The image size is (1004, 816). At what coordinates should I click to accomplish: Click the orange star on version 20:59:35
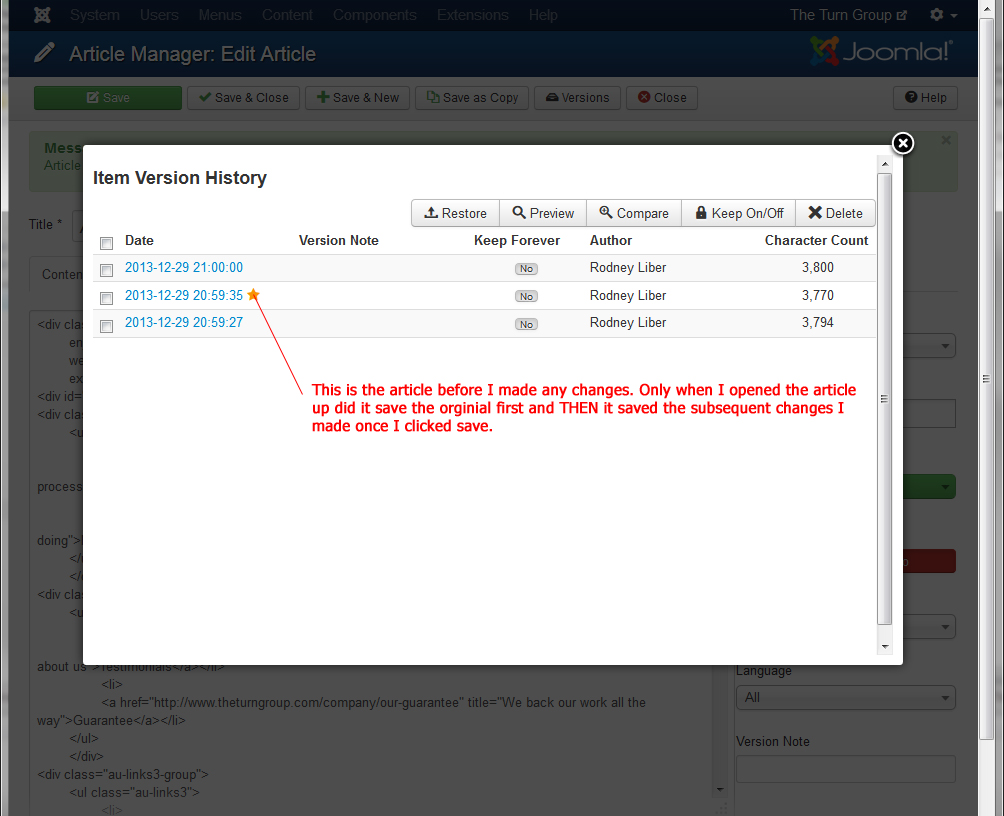tap(254, 295)
